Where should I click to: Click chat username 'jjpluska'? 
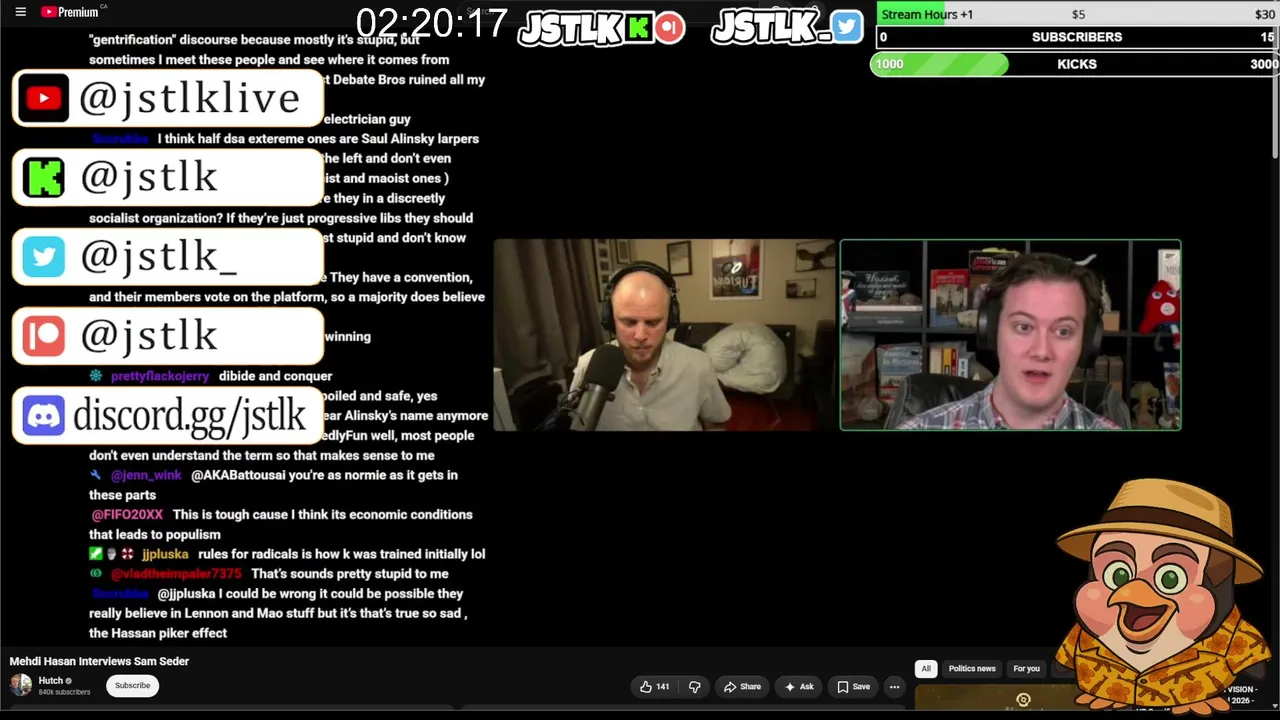(x=165, y=554)
